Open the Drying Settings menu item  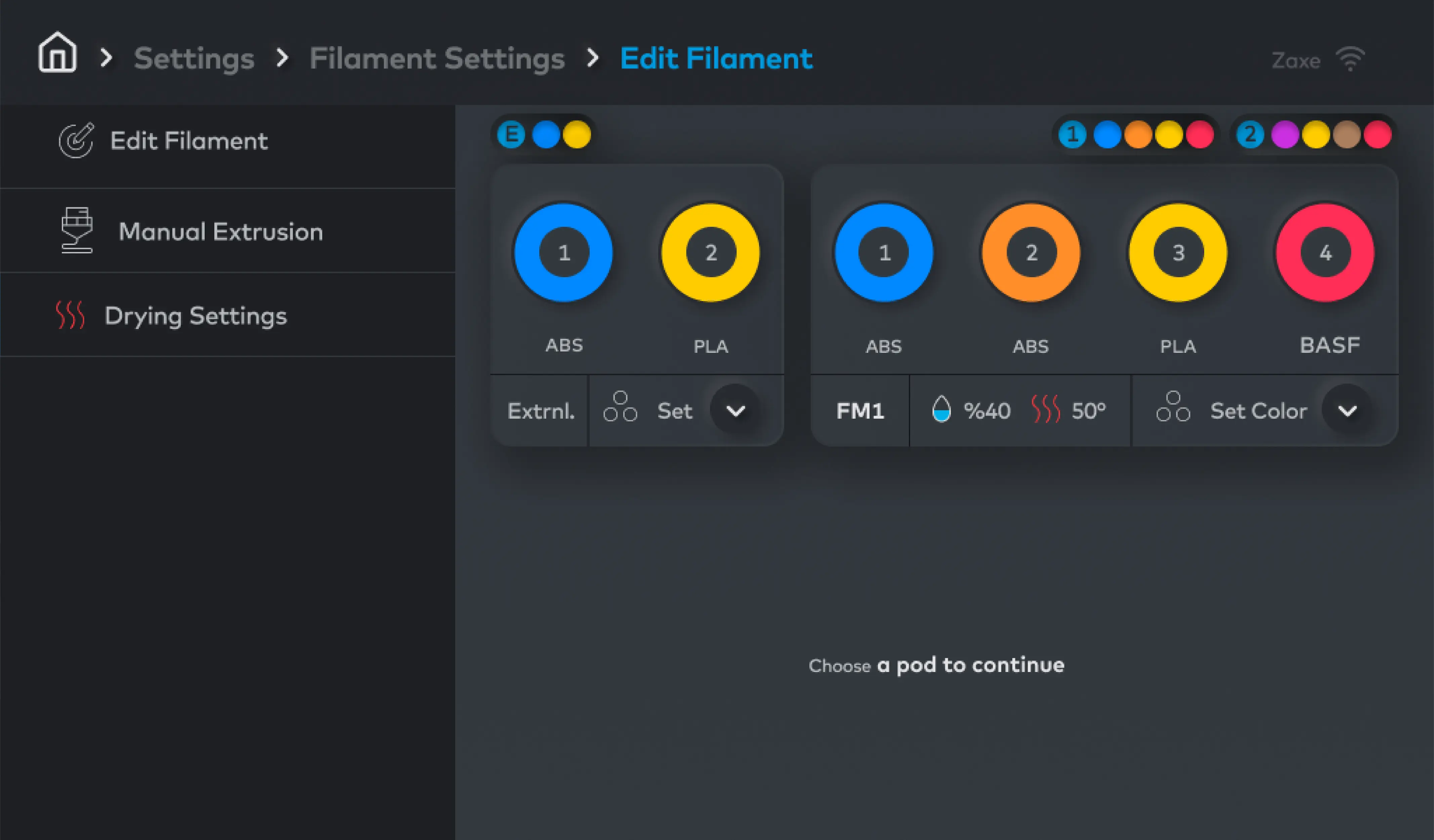click(195, 316)
